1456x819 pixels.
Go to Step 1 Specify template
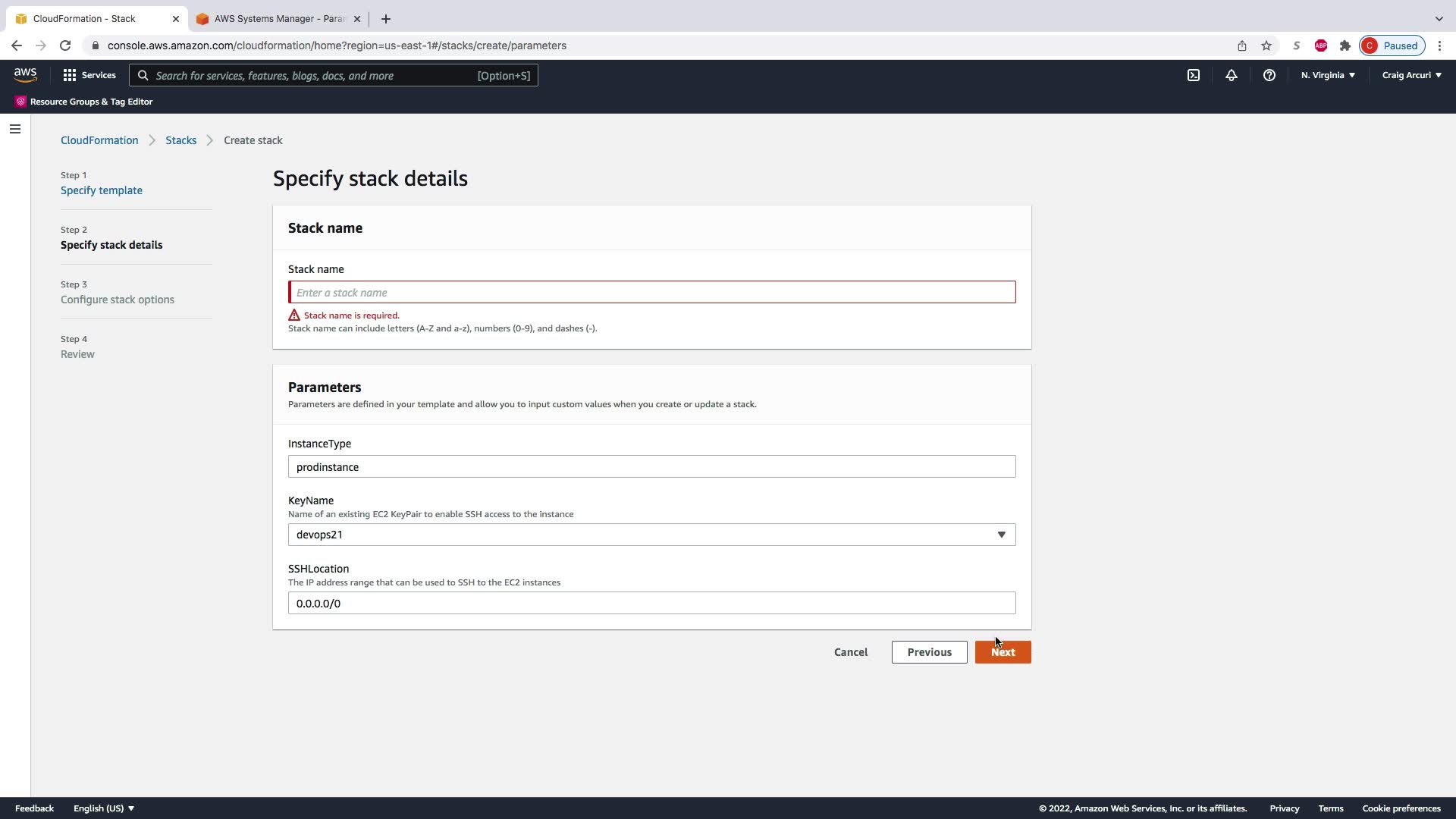click(x=102, y=190)
